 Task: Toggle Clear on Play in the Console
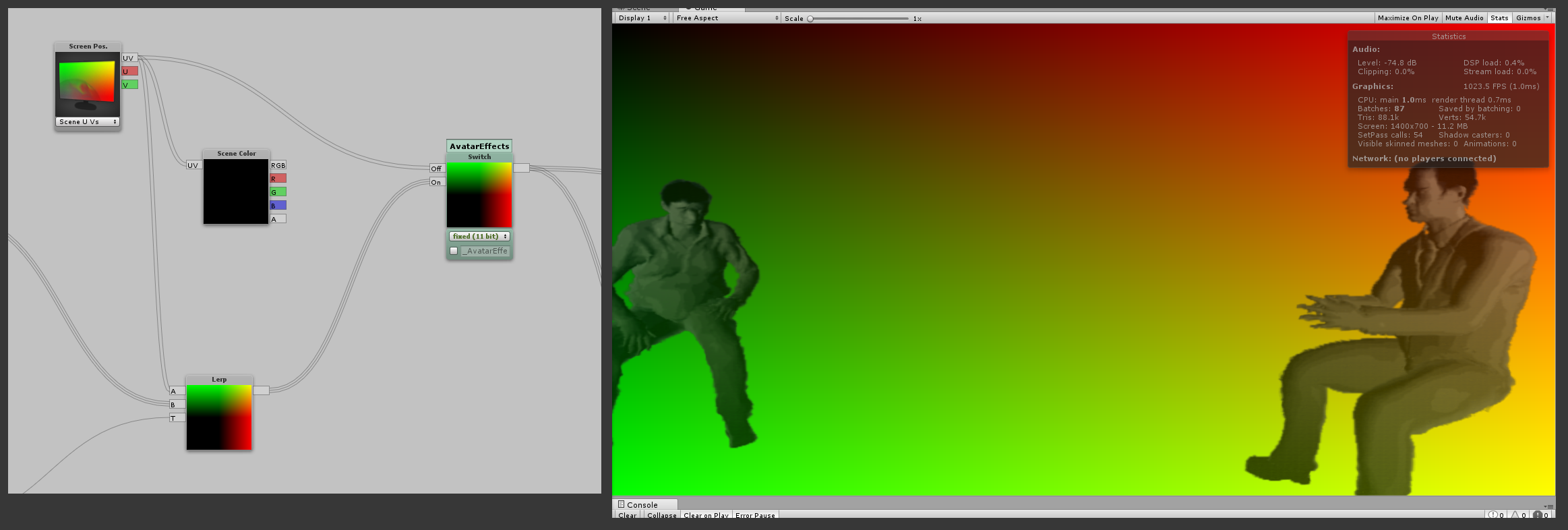point(706,515)
